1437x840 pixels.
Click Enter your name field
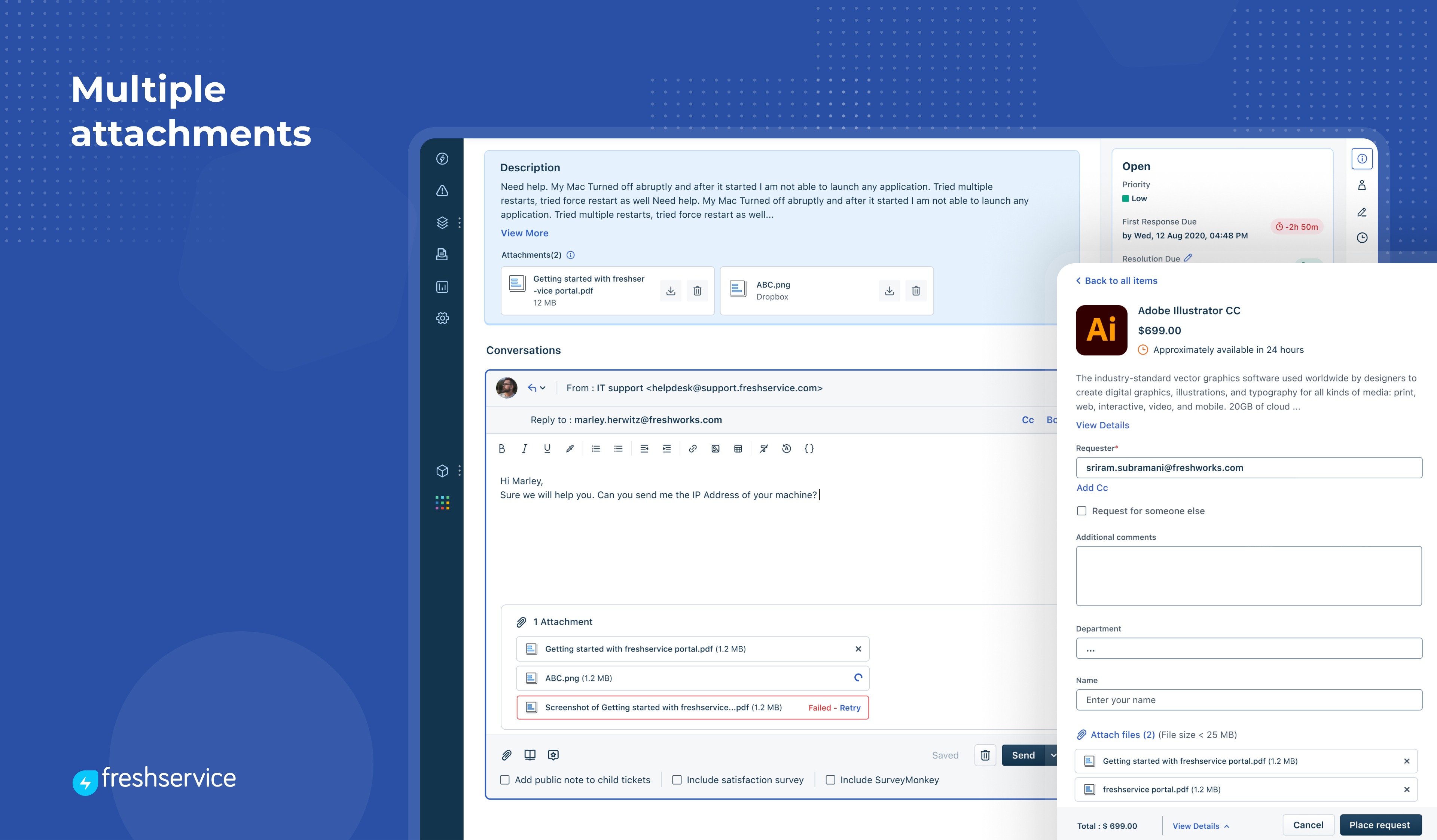coord(1249,700)
